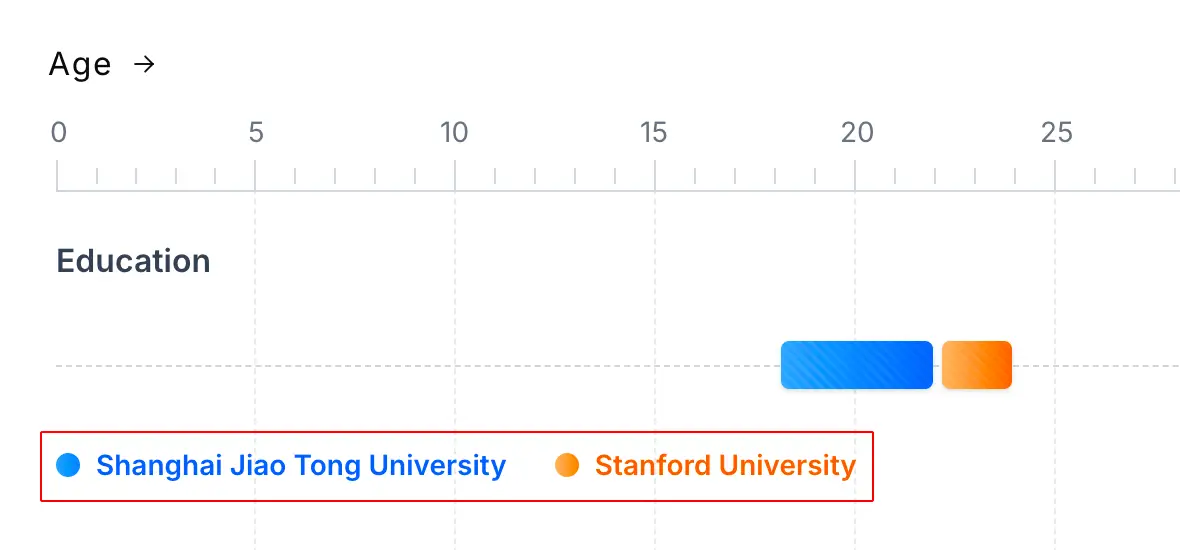Click the age 25 axis label

(1056, 132)
